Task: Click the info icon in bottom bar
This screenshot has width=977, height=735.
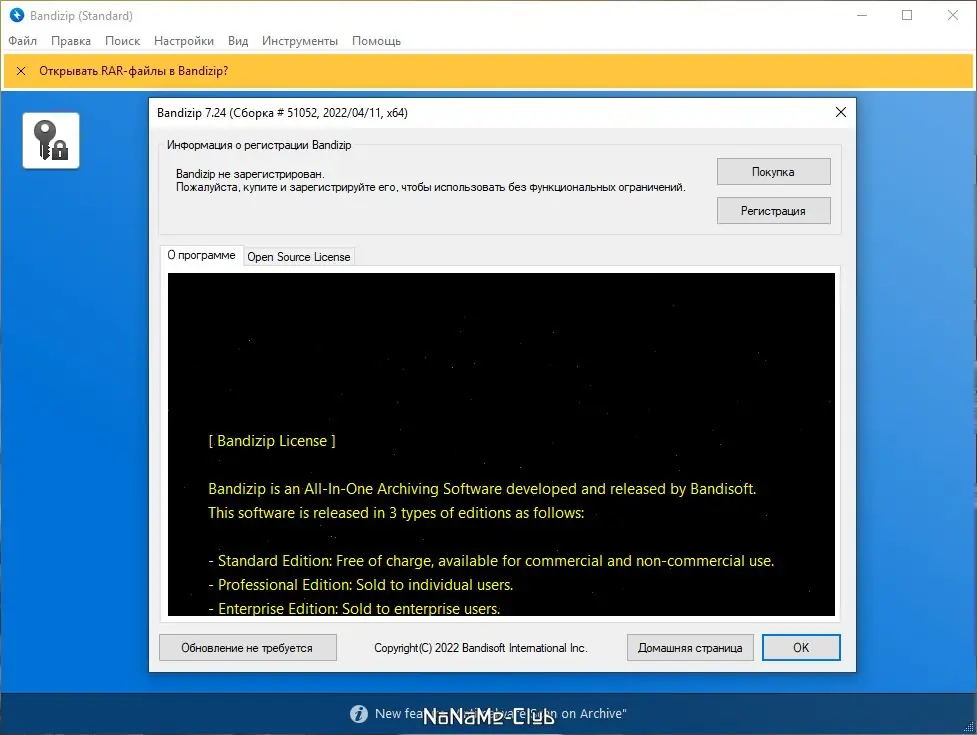Action: point(359,714)
